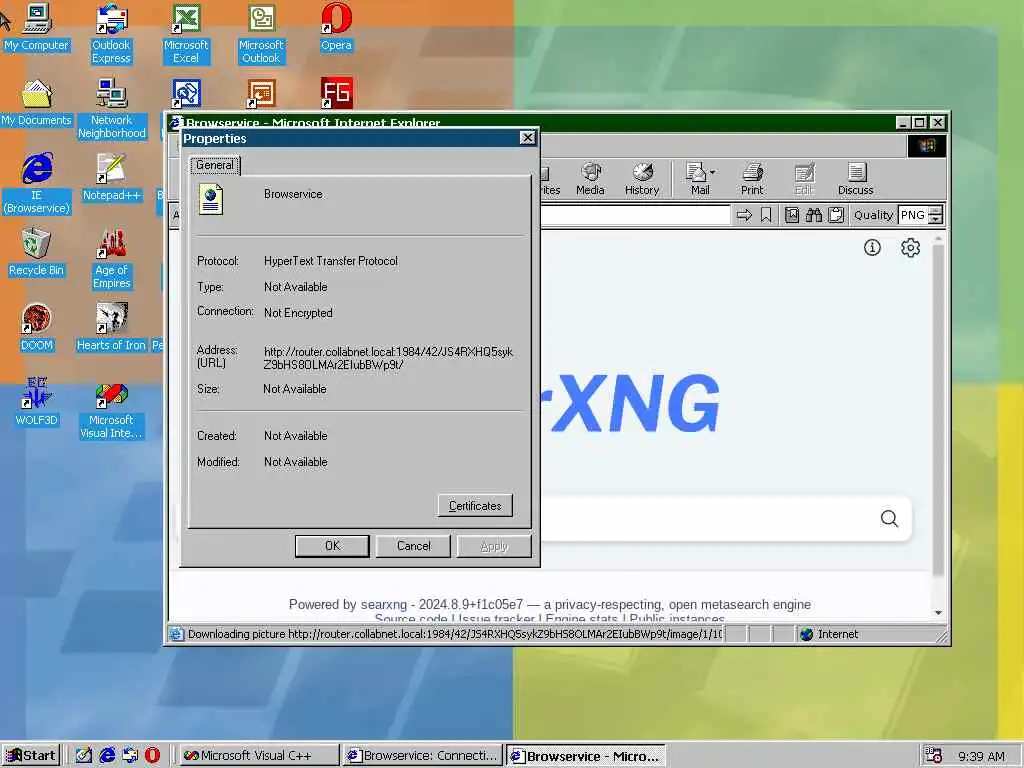
Task: Open the Microsoft Outlook desktop shortcut
Action: [x=261, y=34]
